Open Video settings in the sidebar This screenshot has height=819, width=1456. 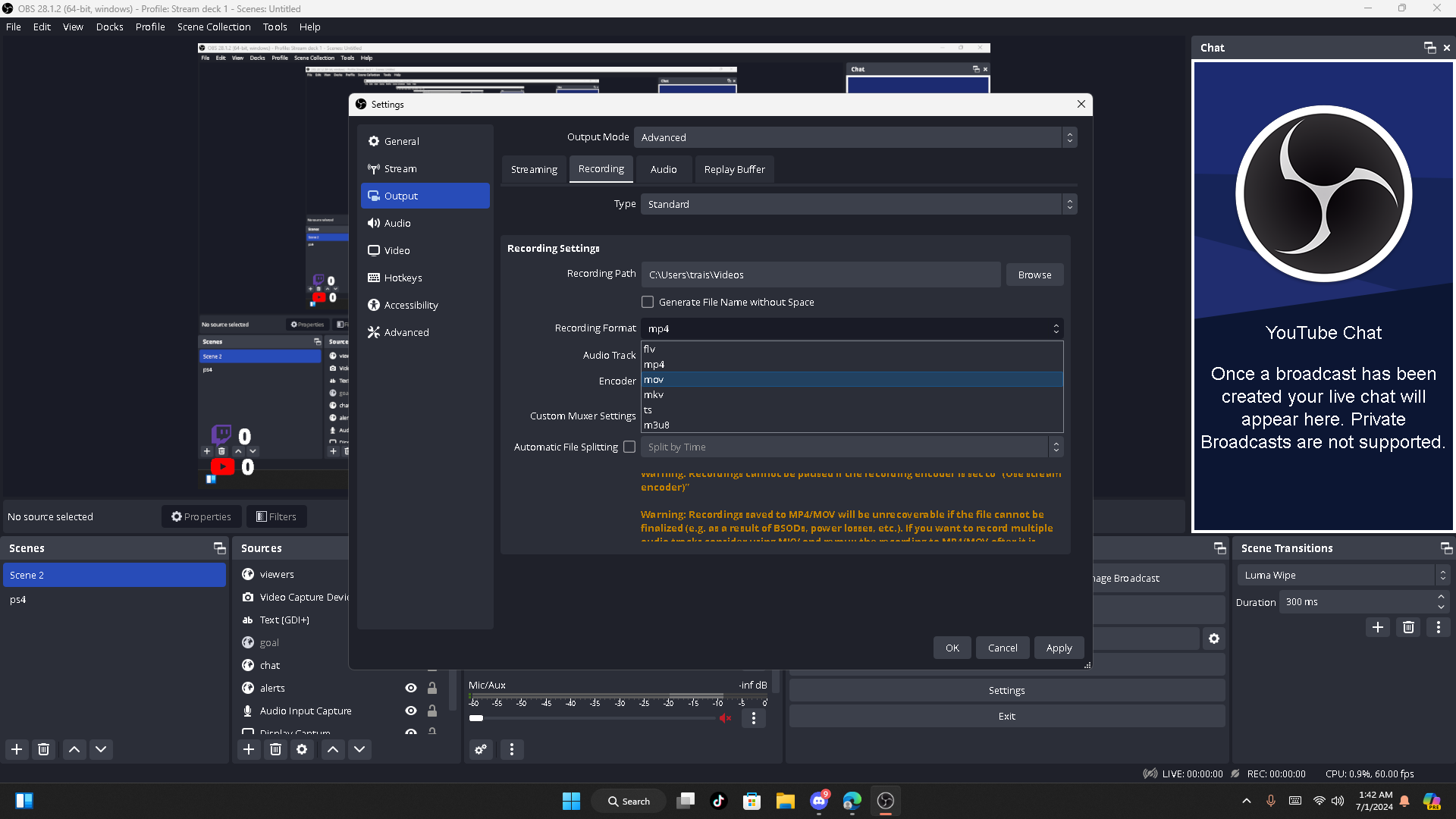click(x=425, y=250)
